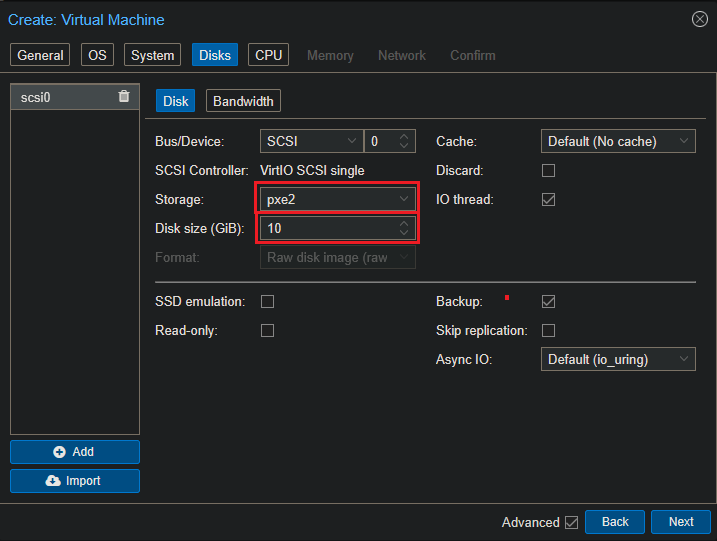
Task: Toggle the Read-only checkbox
Action: pos(267,330)
